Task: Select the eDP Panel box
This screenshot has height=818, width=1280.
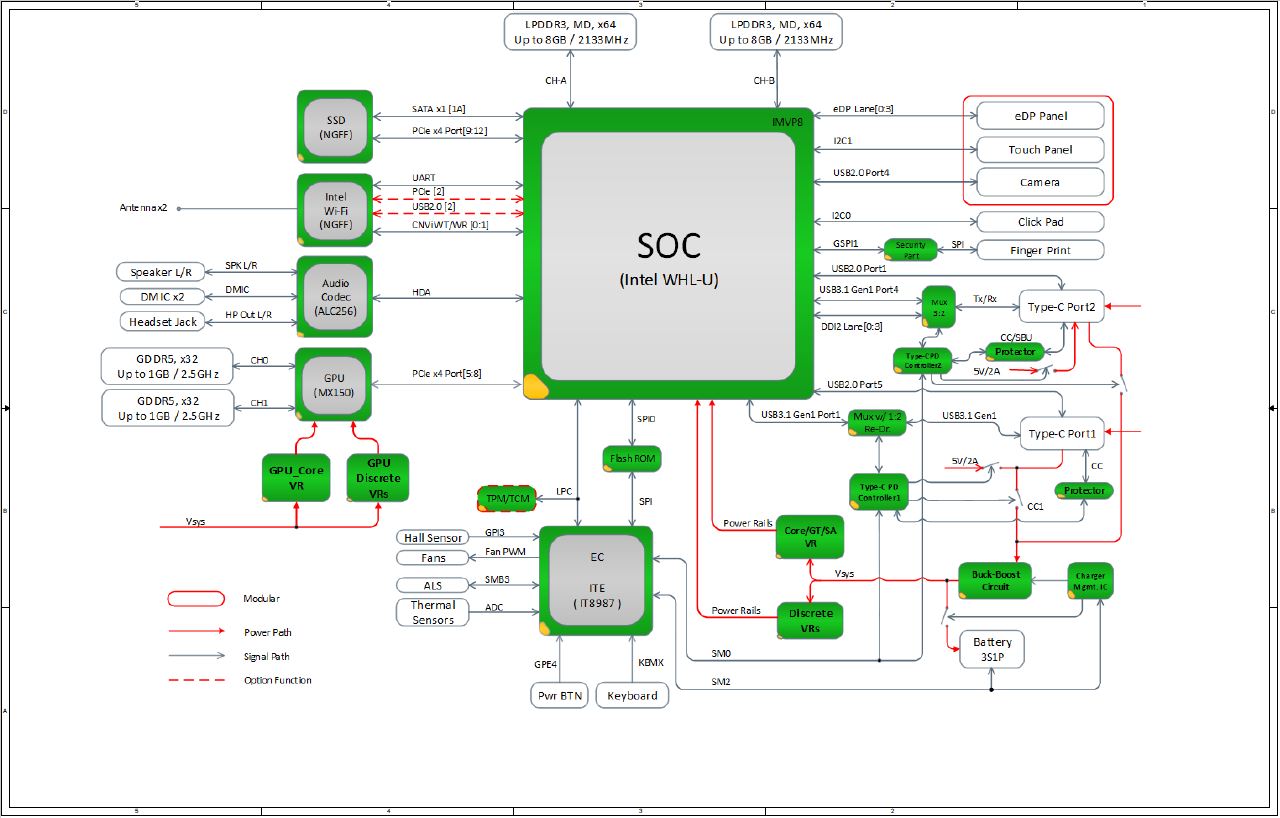Action: point(1040,116)
